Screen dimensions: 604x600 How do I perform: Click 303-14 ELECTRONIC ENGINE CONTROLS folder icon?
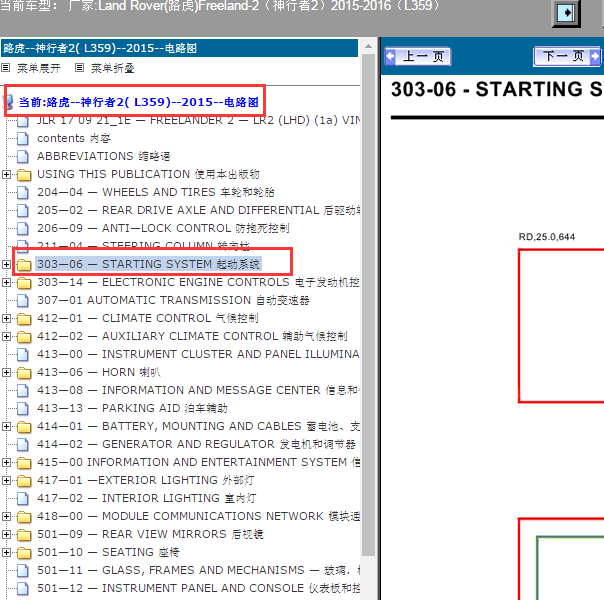(x=24, y=283)
